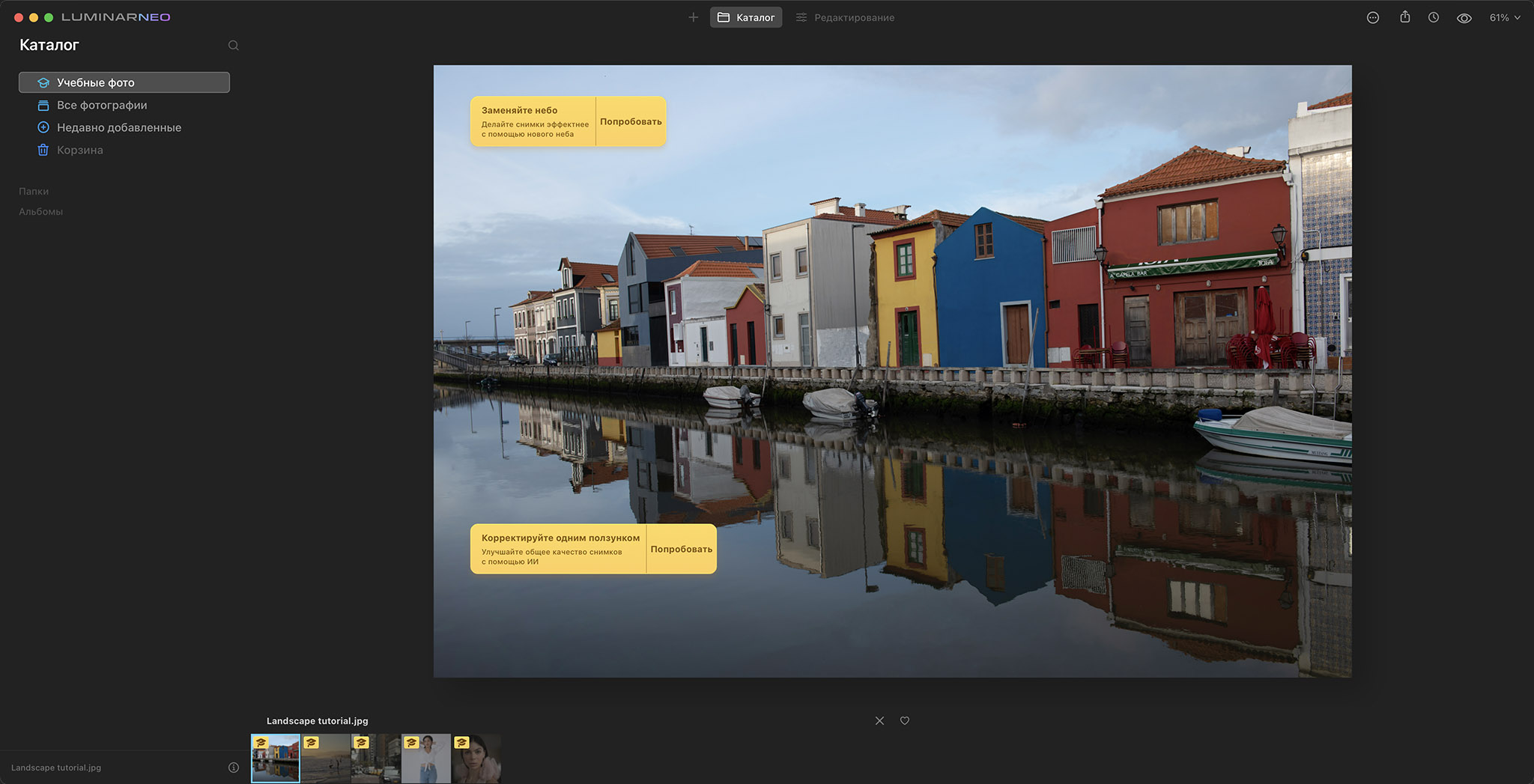Image resolution: width=1534 pixels, height=784 pixels.
Task: Select the Каталог tab
Action: click(746, 16)
